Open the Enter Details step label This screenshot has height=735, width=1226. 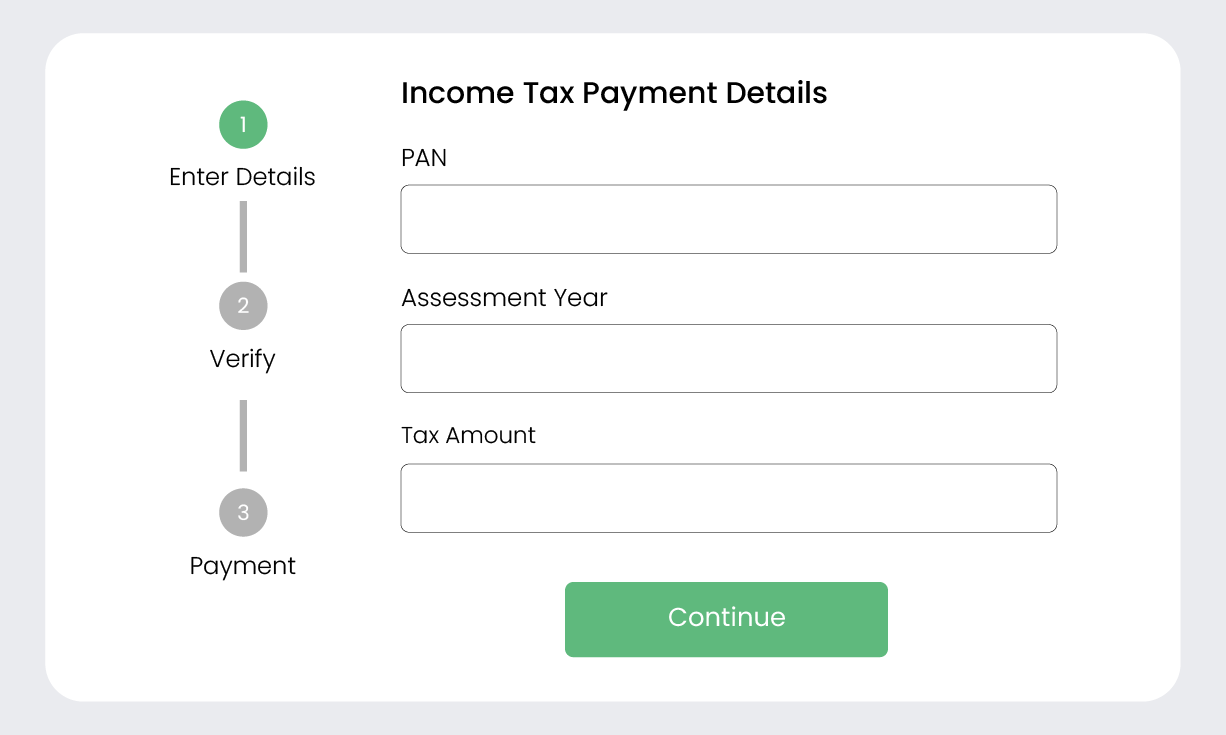pyautogui.click(x=242, y=177)
